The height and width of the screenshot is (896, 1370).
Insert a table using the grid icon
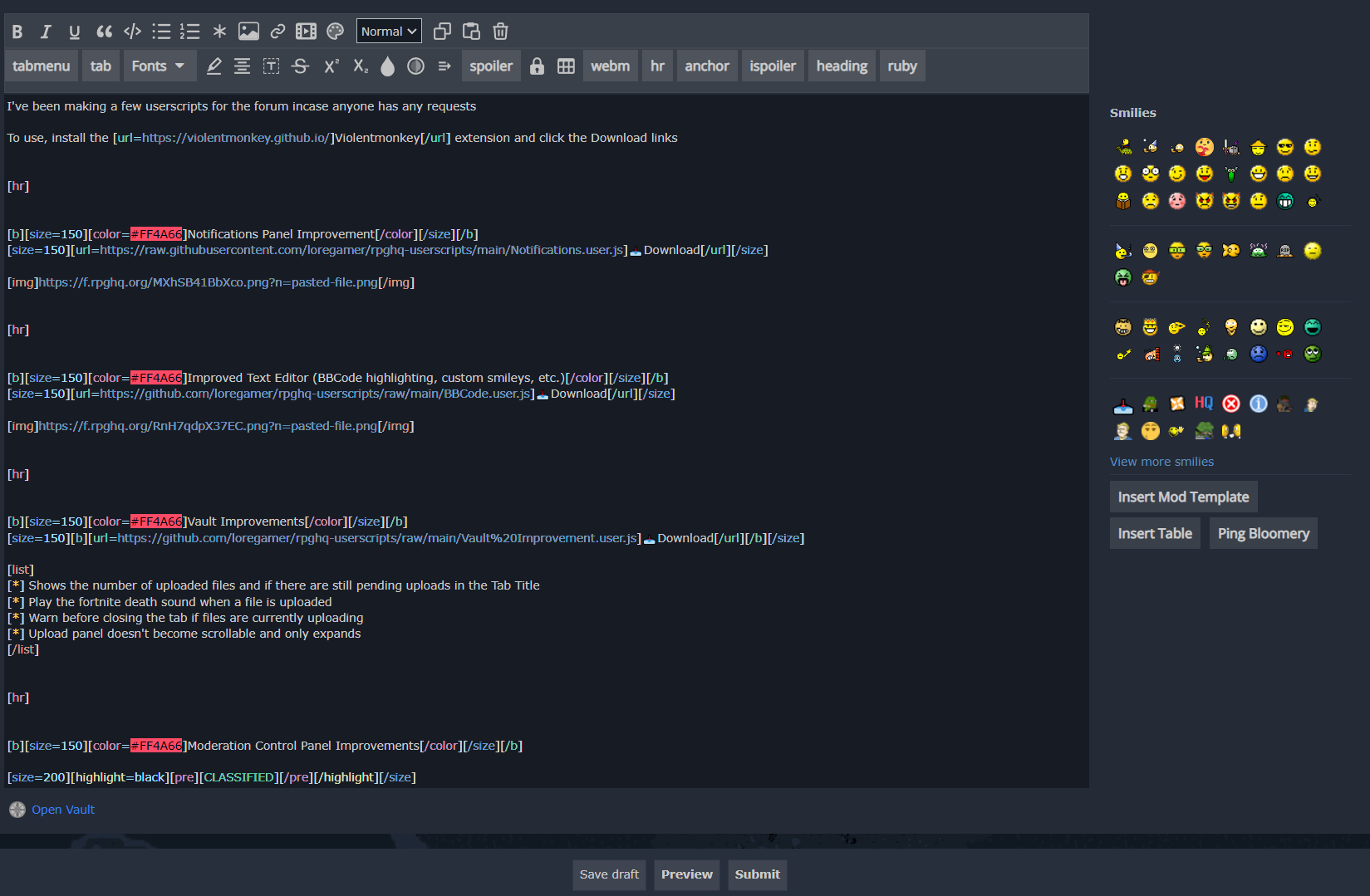coord(566,66)
